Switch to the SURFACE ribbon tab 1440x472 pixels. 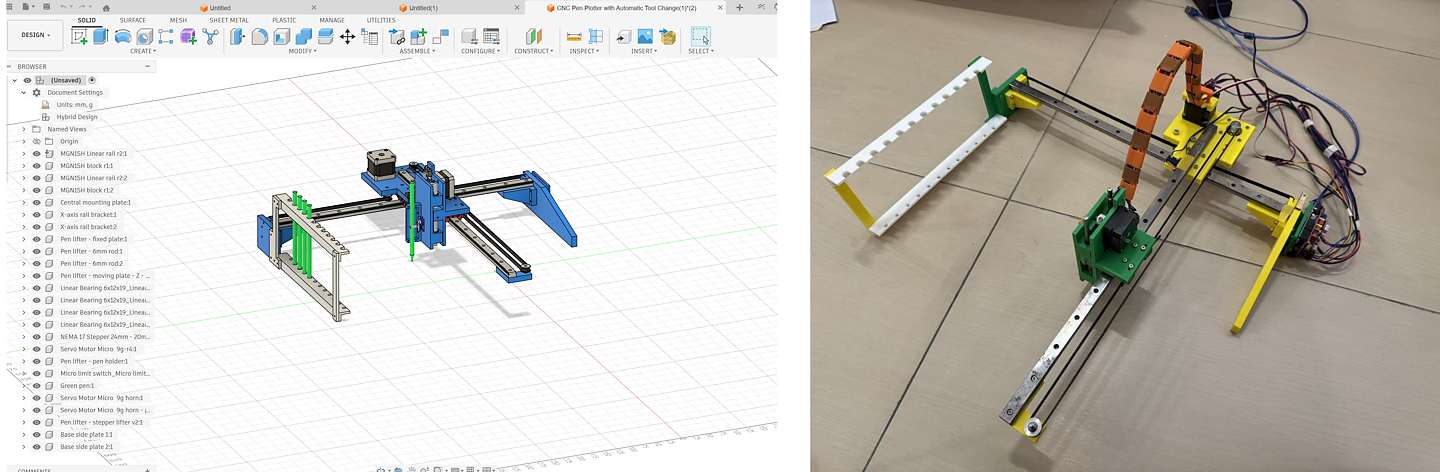coord(132,20)
